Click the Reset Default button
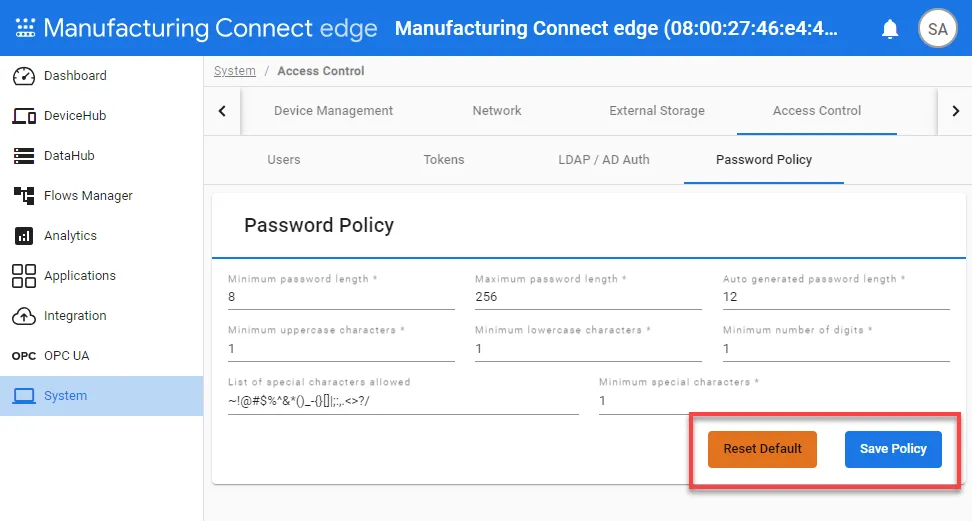The height and width of the screenshot is (521, 972). 762,449
